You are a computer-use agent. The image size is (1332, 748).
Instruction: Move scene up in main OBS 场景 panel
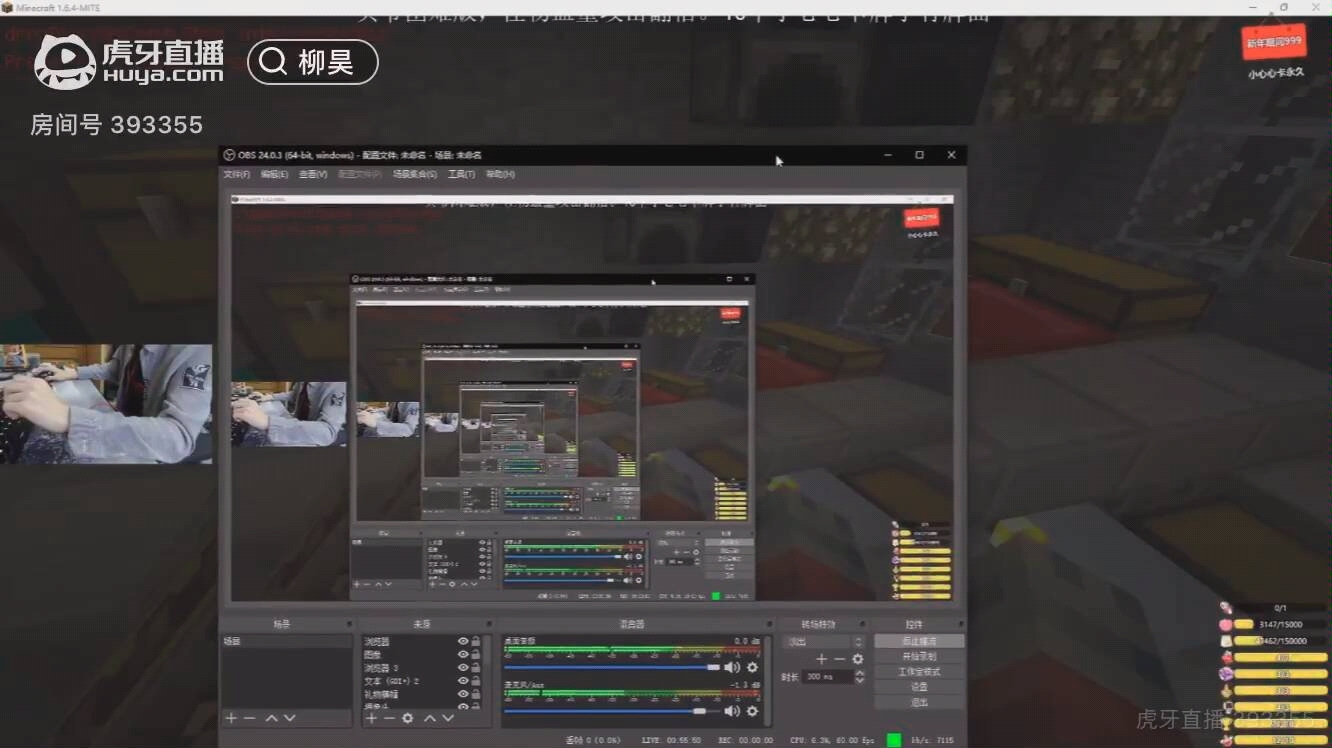(271, 718)
